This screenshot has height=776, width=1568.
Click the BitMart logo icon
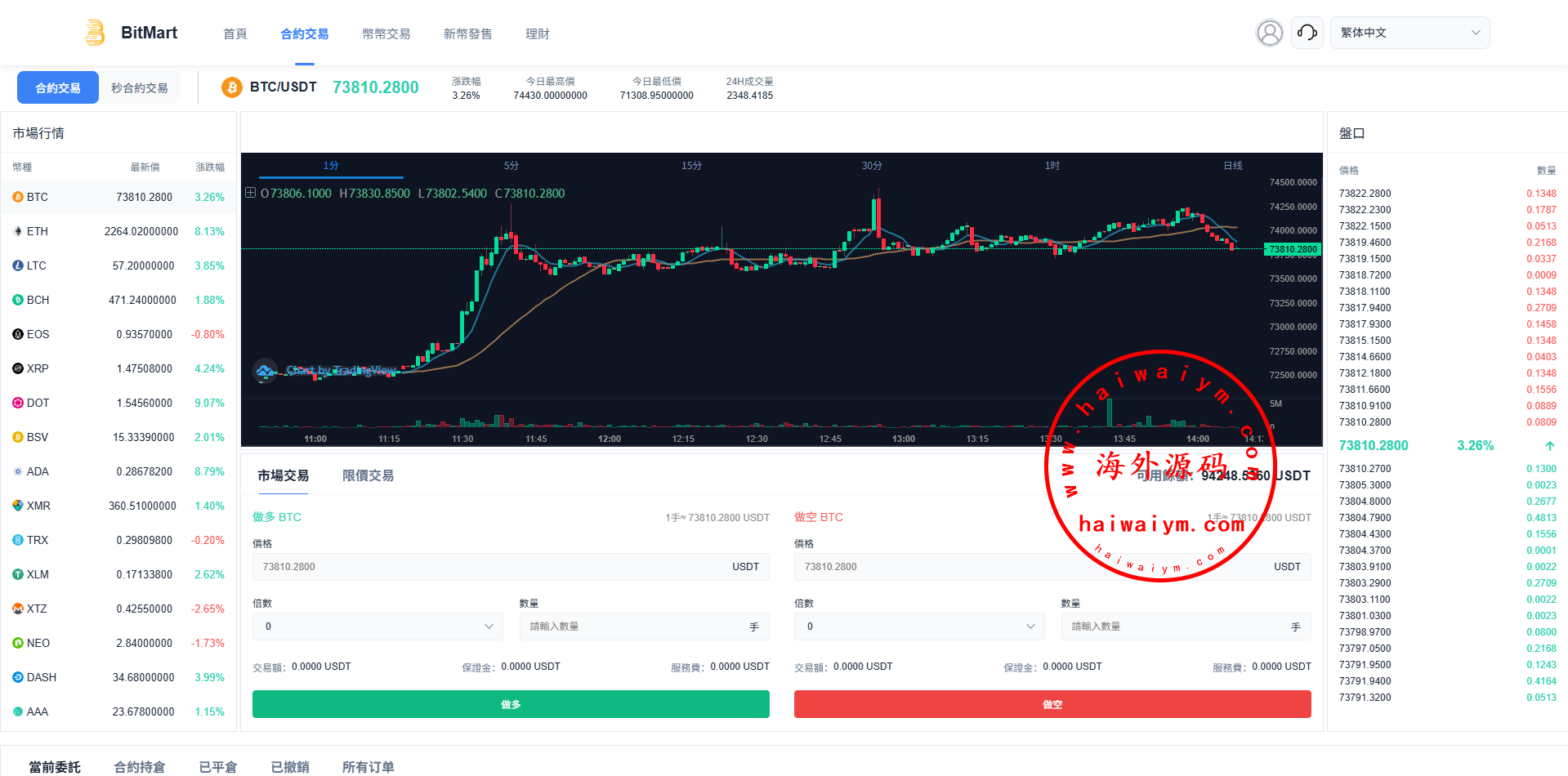pyautogui.click(x=95, y=33)
